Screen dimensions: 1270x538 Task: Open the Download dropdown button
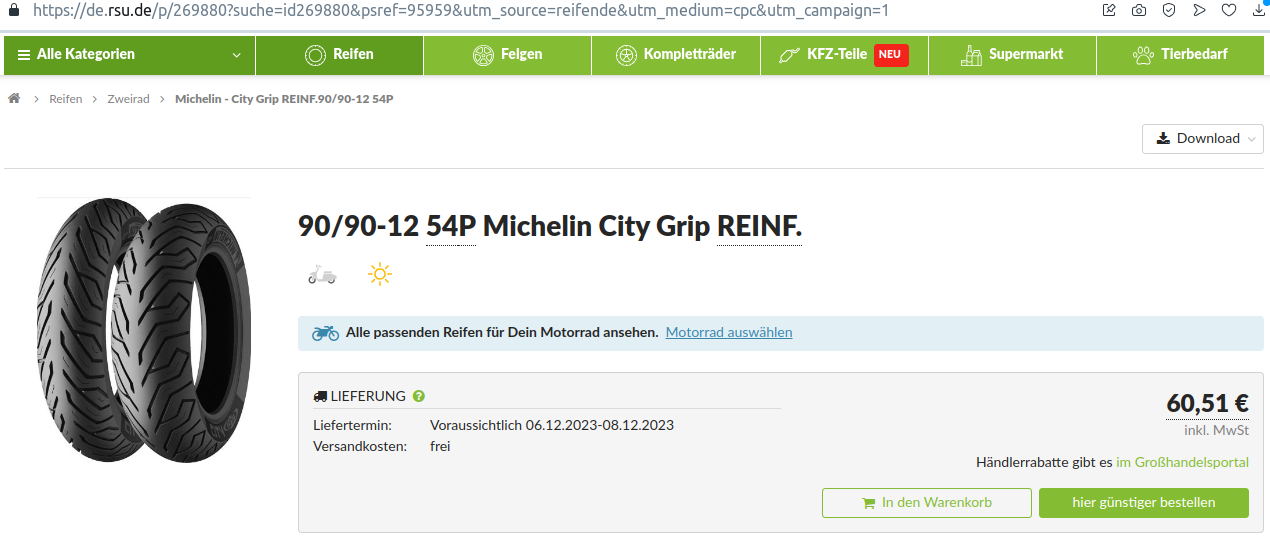[x=1202, y=139]
